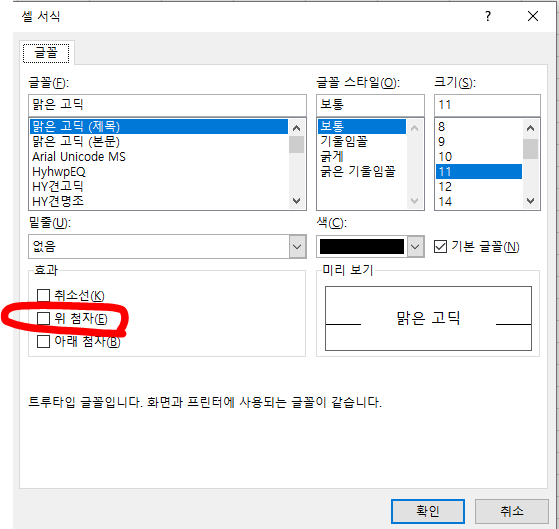This screenshot has height=529, width=559.
Task: Choose HyhwpEQ font
Action: click(x=159, y=171)
